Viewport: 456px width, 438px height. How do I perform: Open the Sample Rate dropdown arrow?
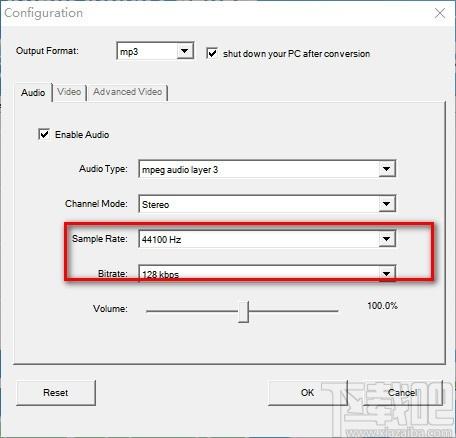click(387, 239)
